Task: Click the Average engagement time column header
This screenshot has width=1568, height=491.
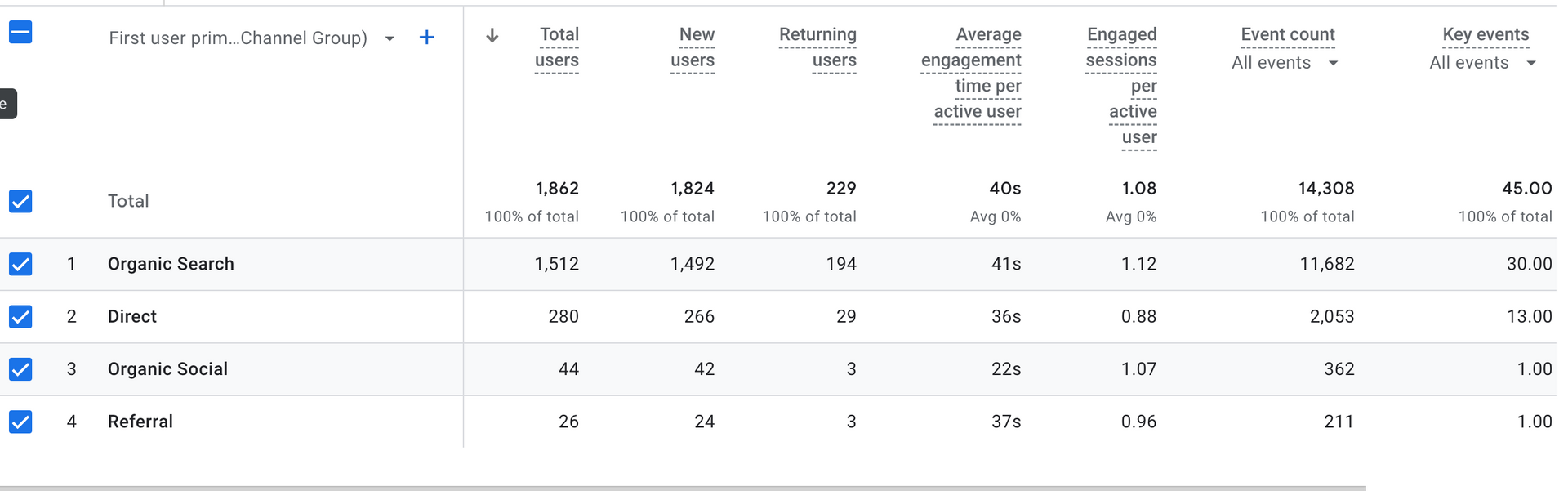Action: (x=972, y=74)
